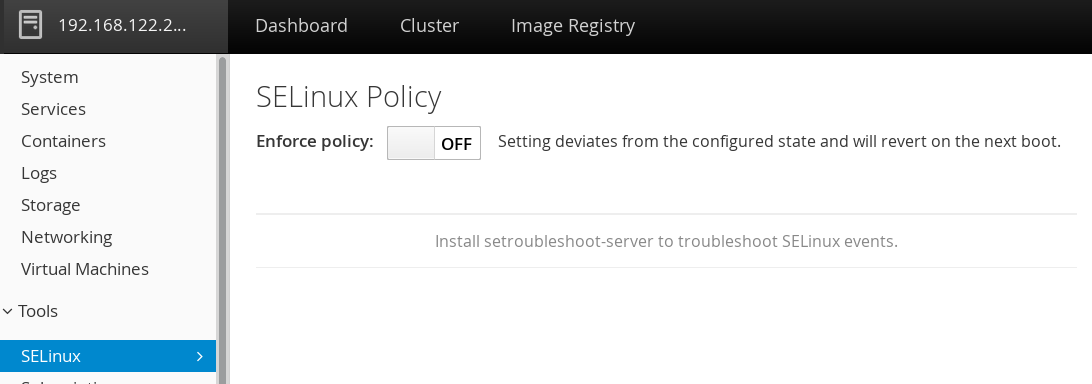The height and width of the screenshot is (384, 1092).
Task: Open the Image Registry tab
Action: (x=572, y=26)
